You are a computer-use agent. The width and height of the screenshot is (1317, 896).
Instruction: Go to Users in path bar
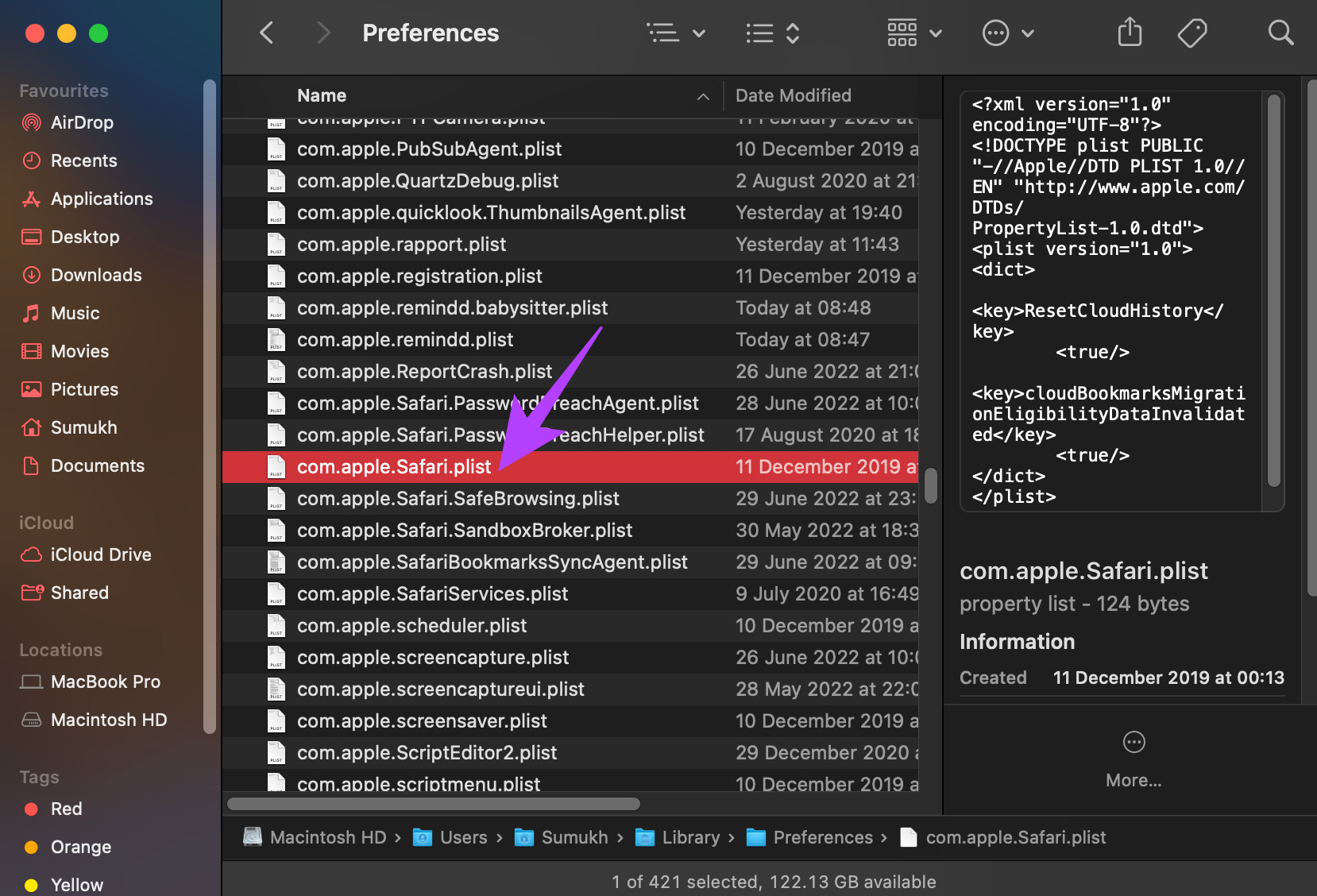click(x=450, y=837)
